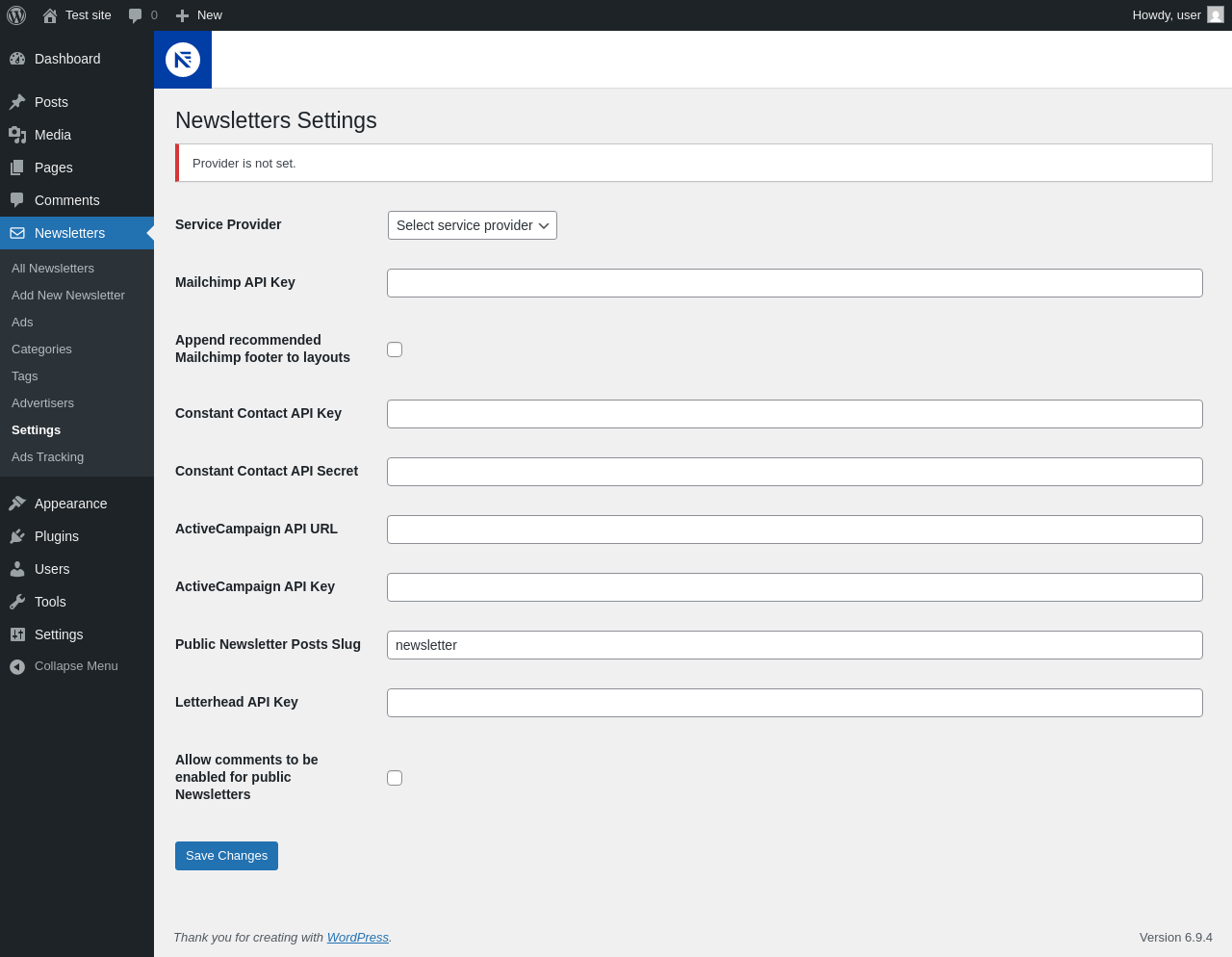Open the Appearance menu
This screenshot has height=957, width=1232.
[70, 504]
